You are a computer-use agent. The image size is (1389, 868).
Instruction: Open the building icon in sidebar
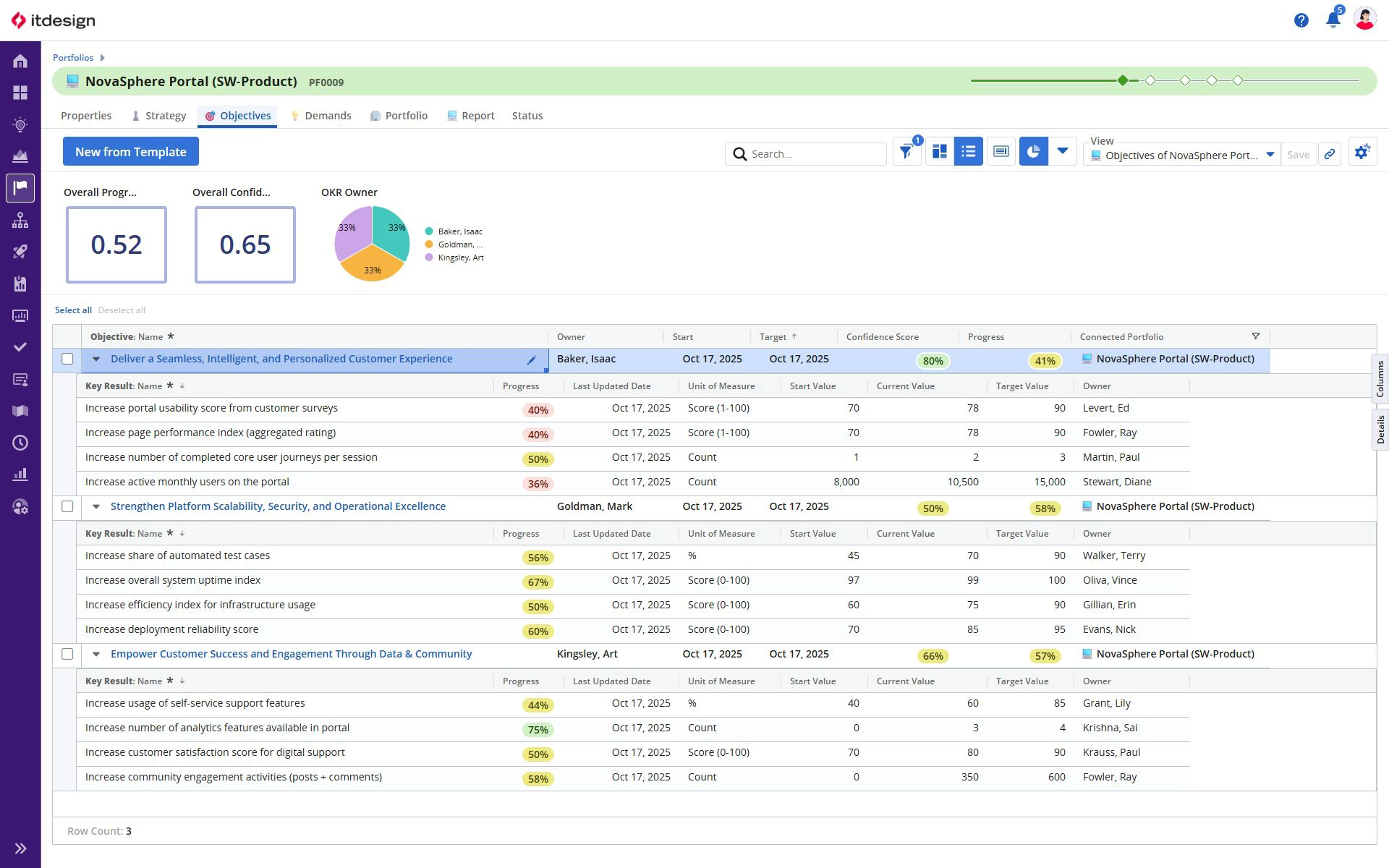(x=20, y=284)
